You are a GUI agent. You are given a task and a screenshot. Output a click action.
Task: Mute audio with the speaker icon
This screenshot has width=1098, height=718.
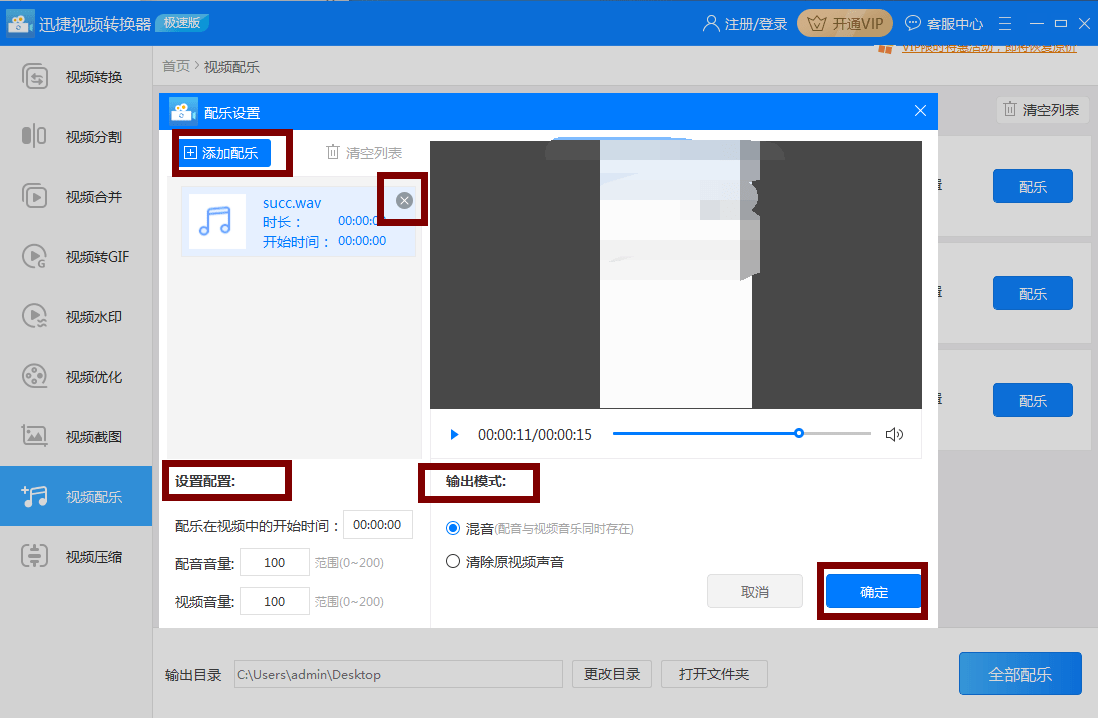pyautogui.click(x=894, y=434)
